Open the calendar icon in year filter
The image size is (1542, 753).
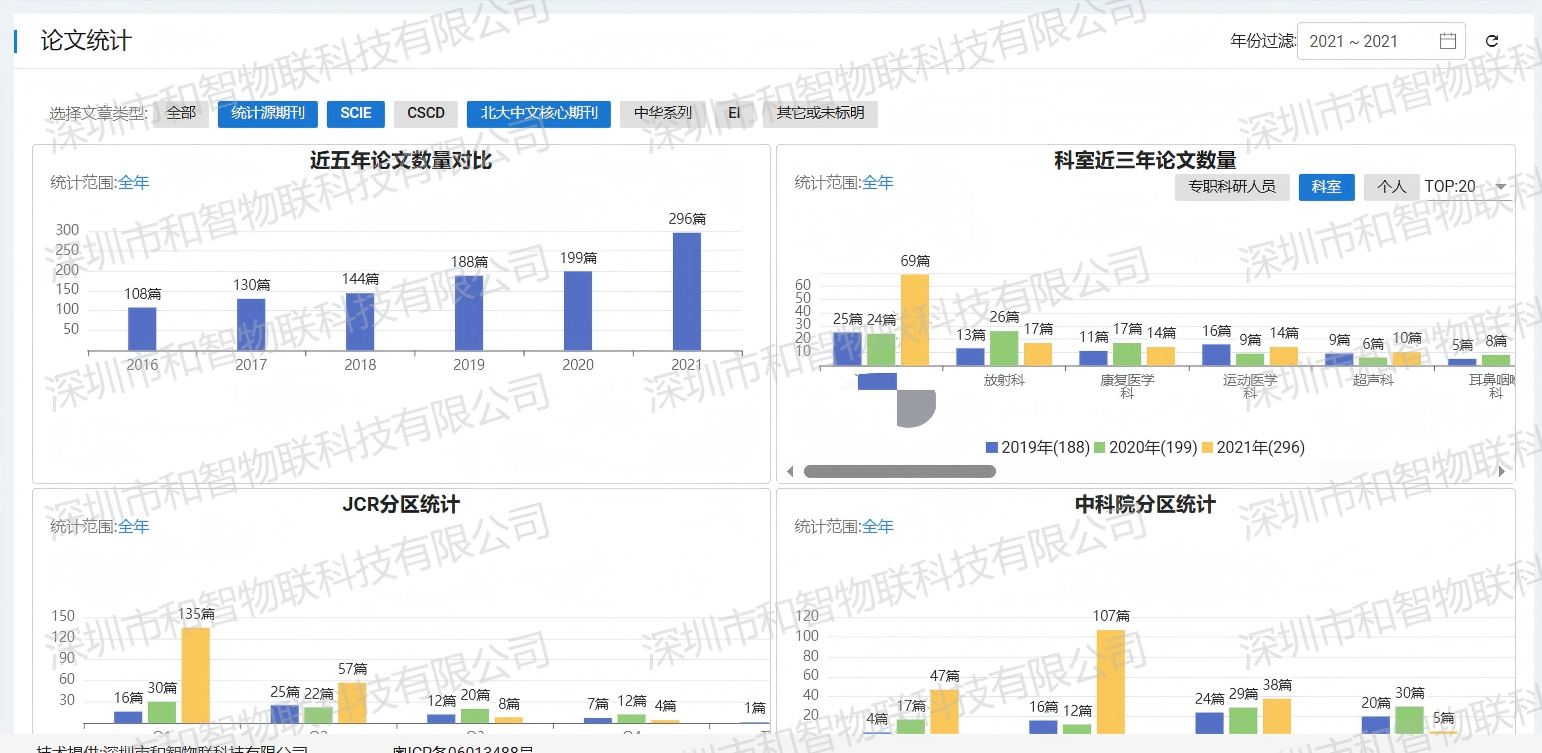1447,41
